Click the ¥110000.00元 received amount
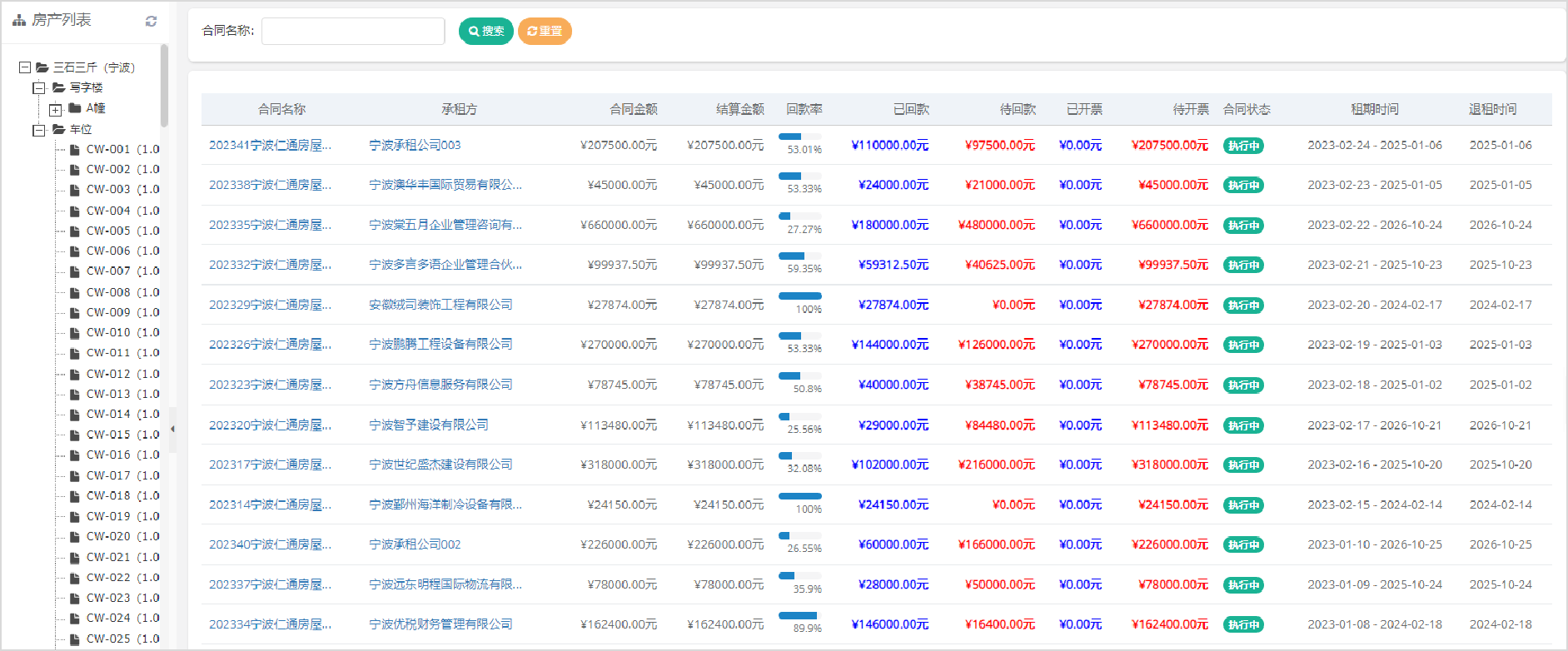This screenshot has width=1568, height=651. tap(890, 146)
